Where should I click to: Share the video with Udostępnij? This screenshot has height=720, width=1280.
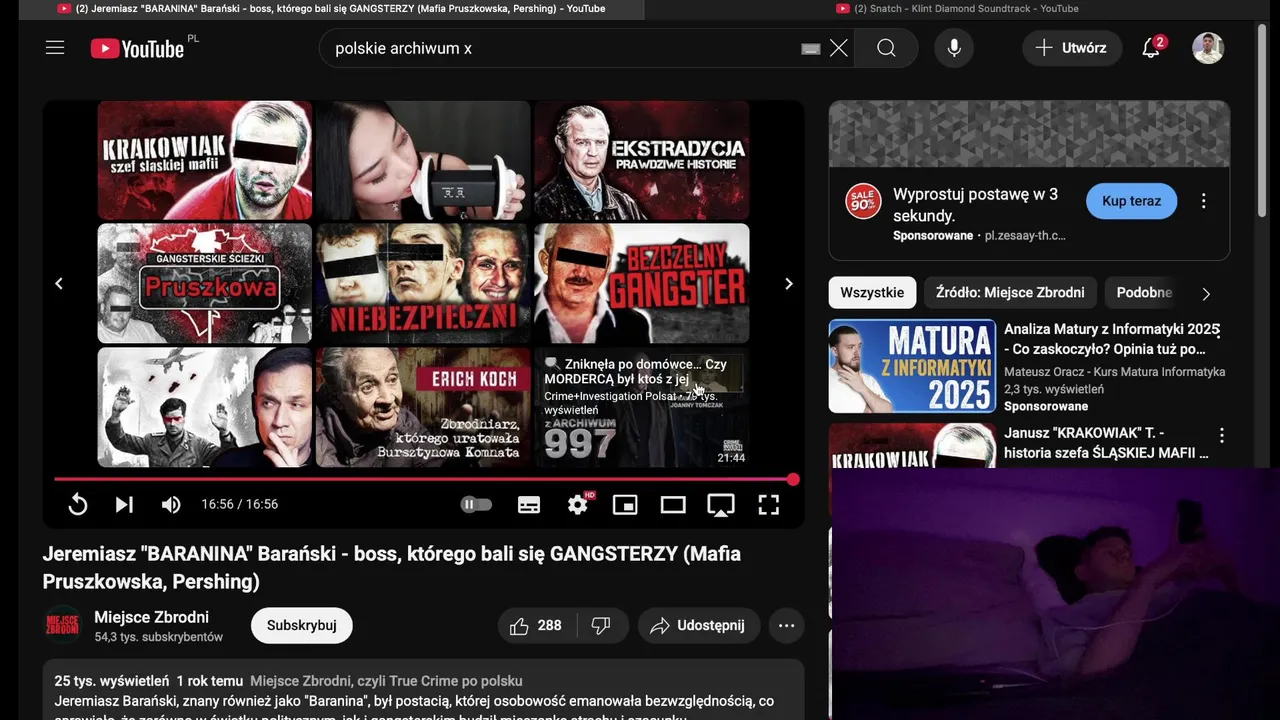coord(698,626)
